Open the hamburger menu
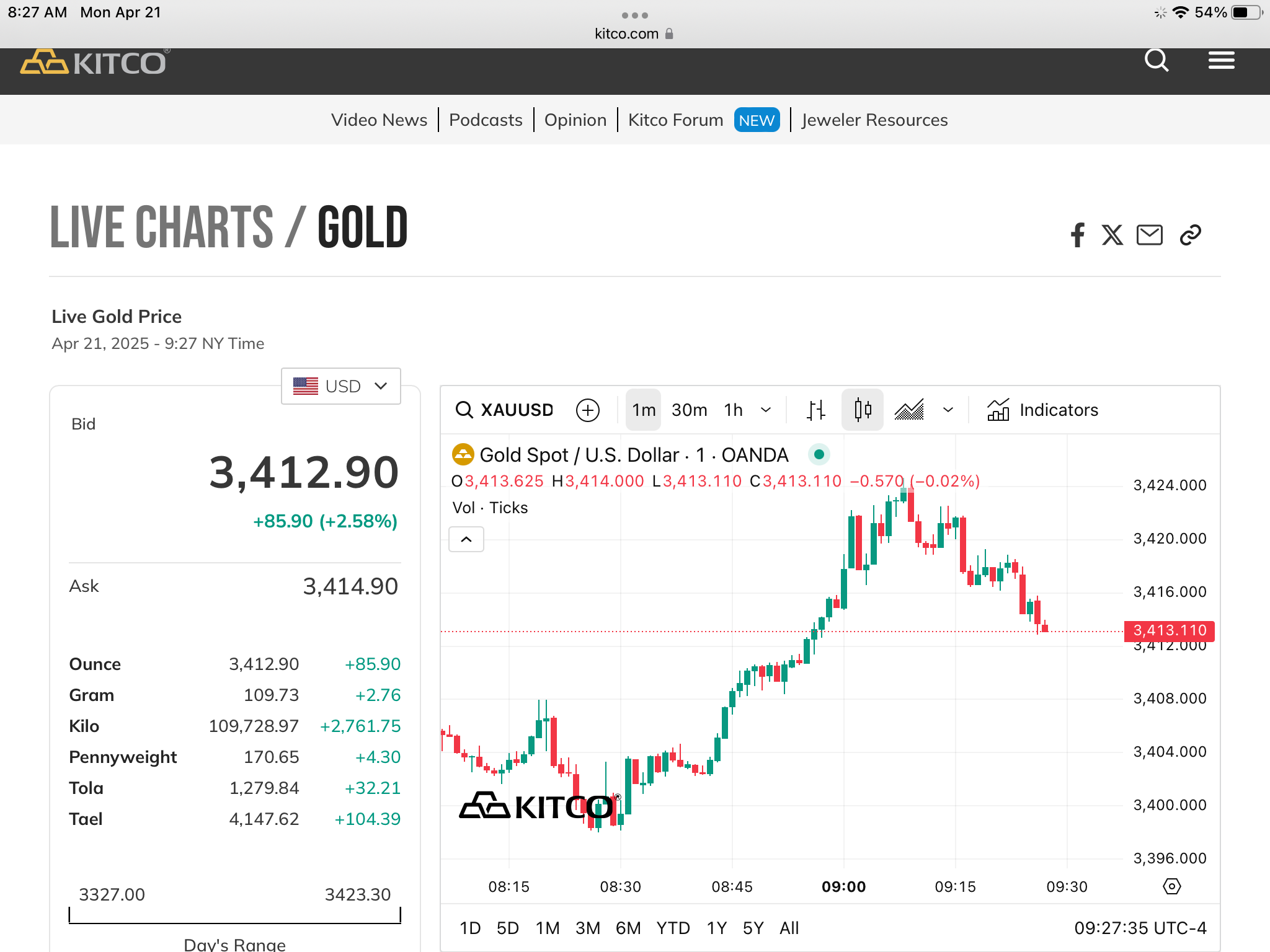This screenshot has width=1270, height=952. (1221, 61)
